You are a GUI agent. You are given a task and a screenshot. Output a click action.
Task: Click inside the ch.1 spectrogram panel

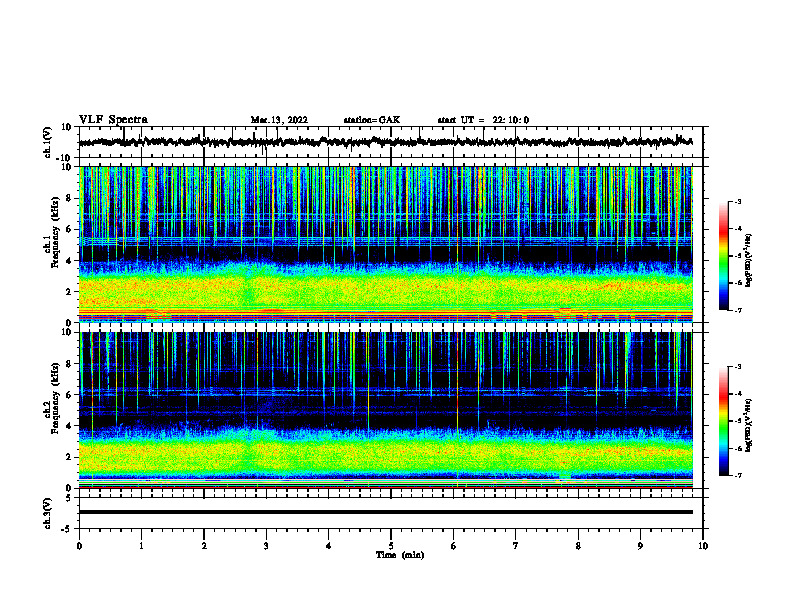coord(386,244)
